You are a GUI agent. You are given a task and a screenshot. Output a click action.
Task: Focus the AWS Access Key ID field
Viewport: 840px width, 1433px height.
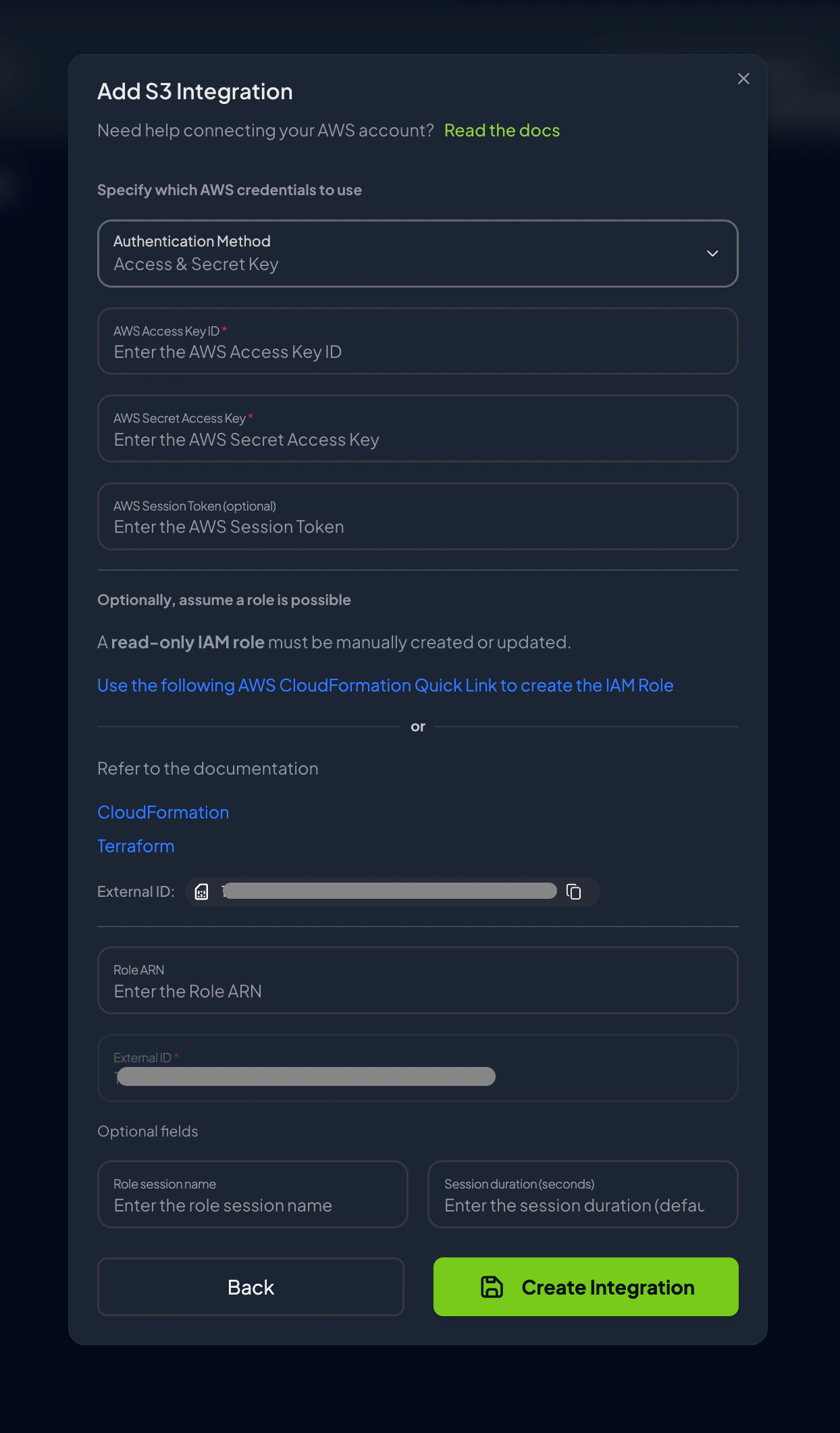[418, 342]
